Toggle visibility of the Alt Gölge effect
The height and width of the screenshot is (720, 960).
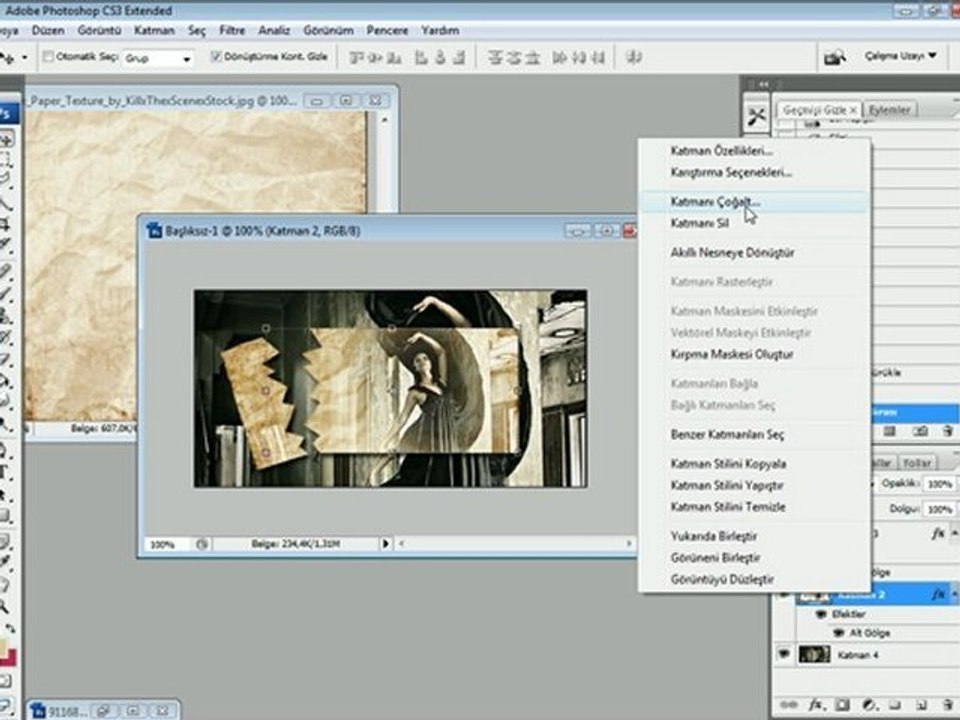tap(840, 633)
